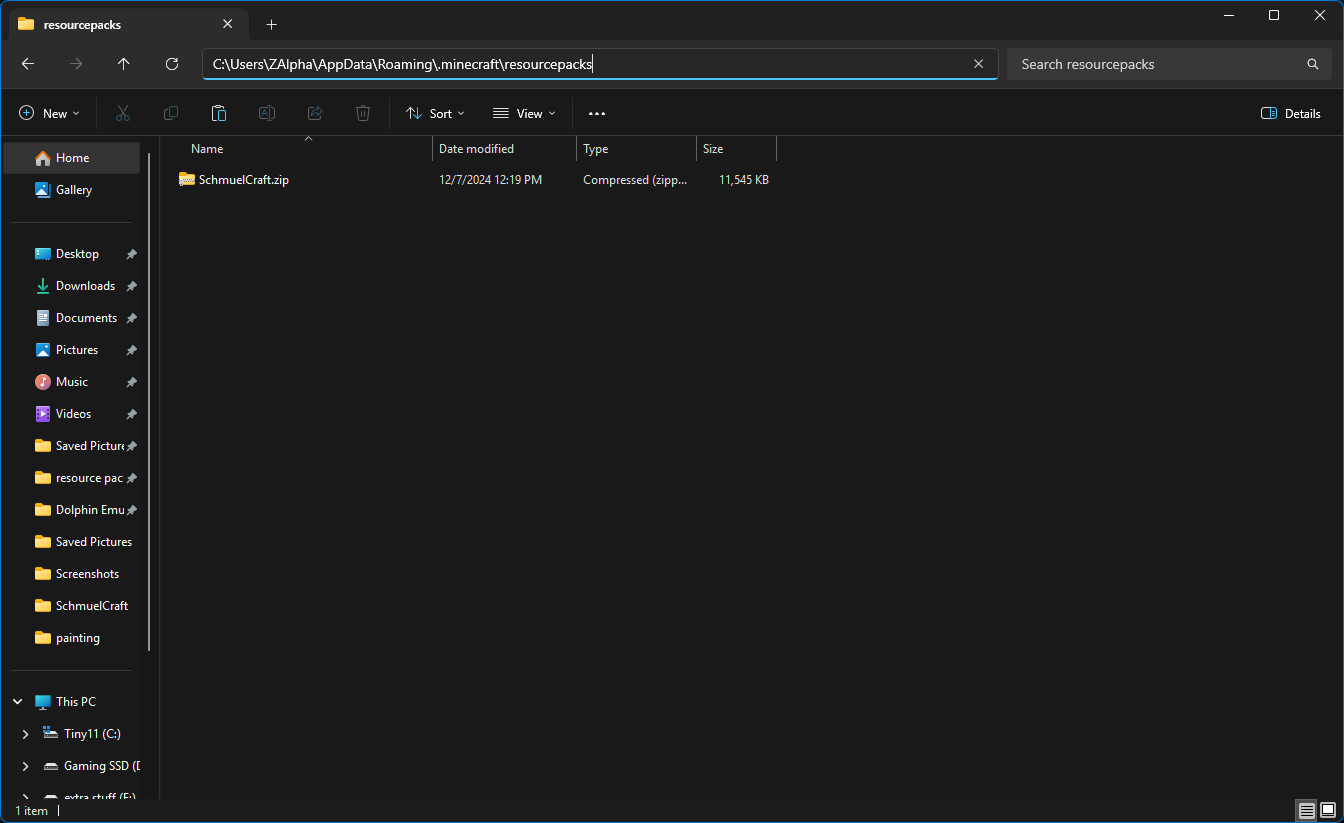Click the Cut scissors icon
Screen dimensions: 1344x823
[123, 114]
